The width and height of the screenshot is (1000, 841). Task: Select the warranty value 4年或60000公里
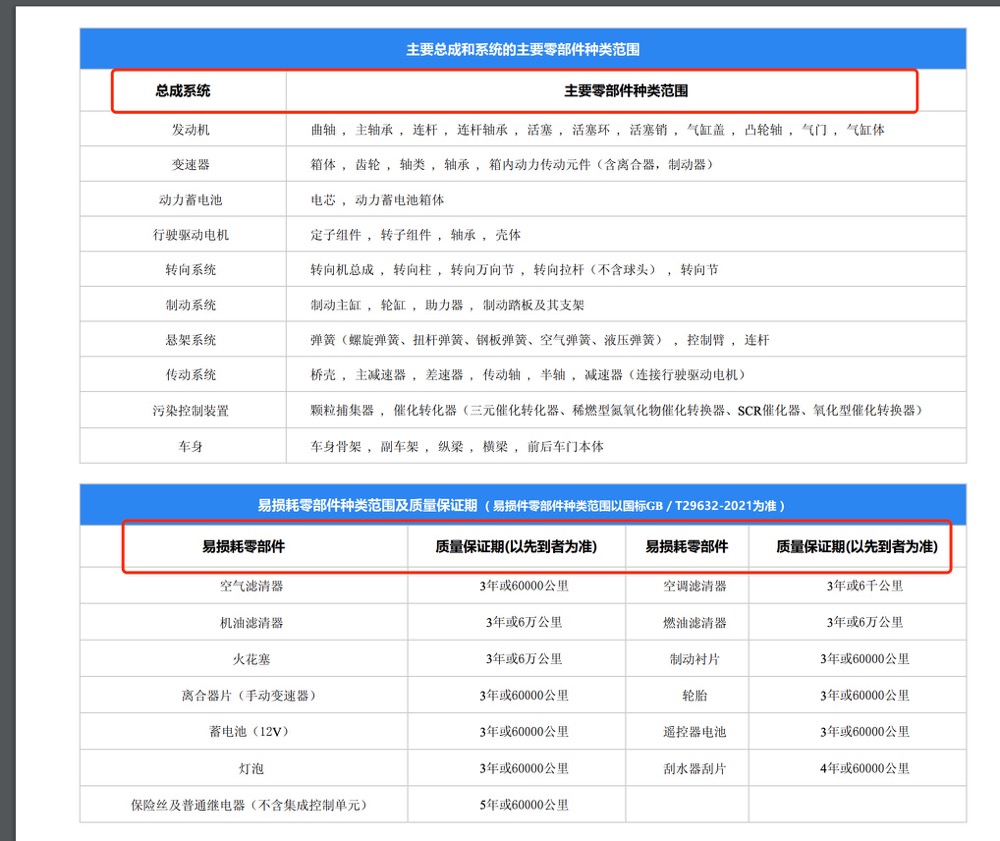pos(865,769)
